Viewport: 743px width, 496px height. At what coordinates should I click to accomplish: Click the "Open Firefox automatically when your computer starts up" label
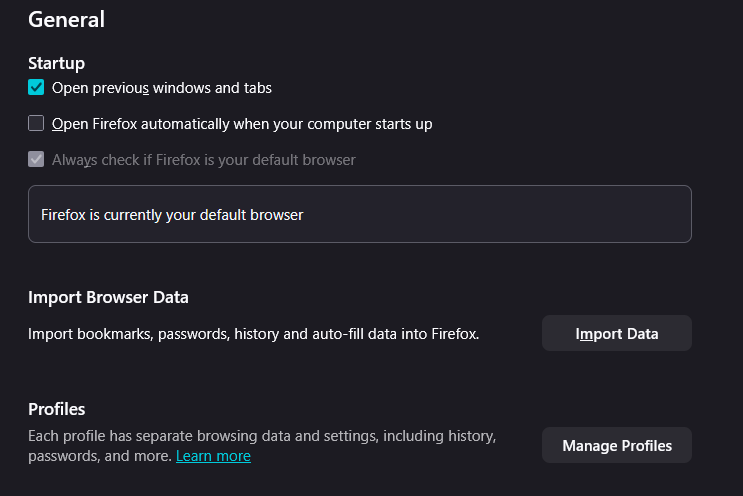[242, 124]
